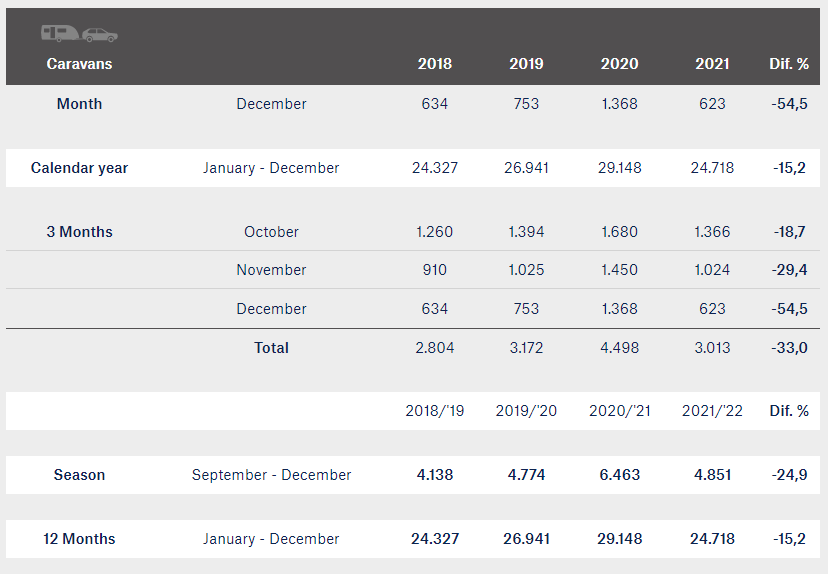This screenshot has width=828, height=574.
Task: Select the Dif. % header in season row
Action: [789, 411]
